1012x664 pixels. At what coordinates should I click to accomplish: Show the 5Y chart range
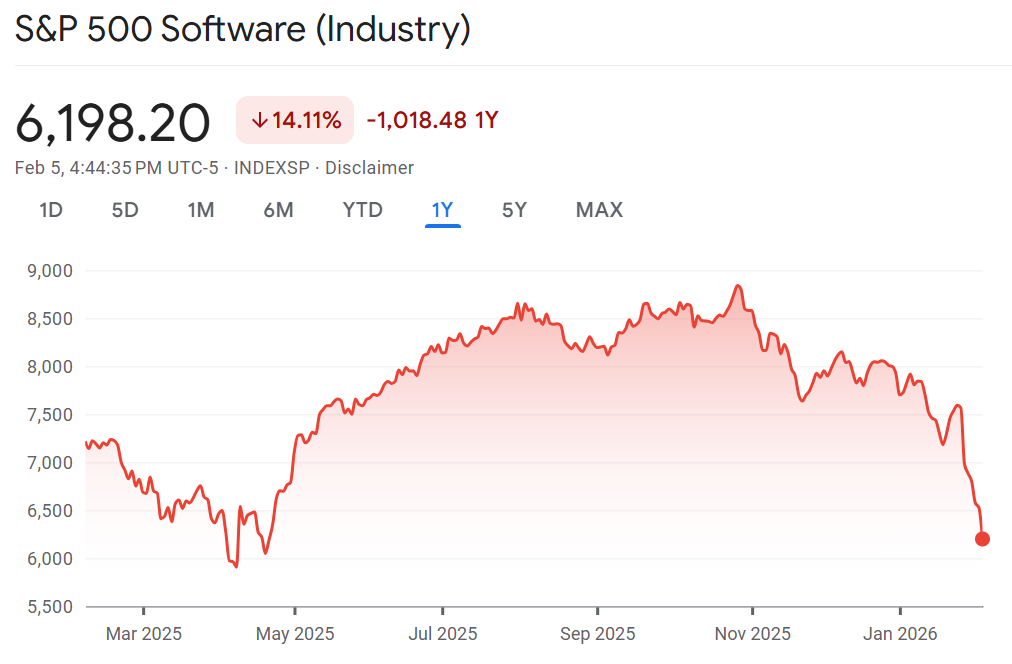point(514,210)
